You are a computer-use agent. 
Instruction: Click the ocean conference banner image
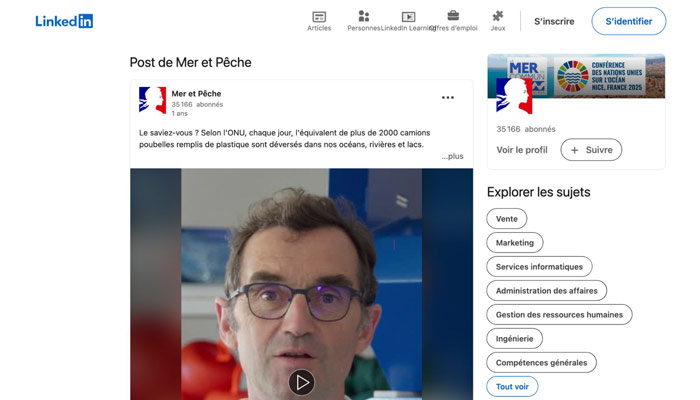pos(576,76)
